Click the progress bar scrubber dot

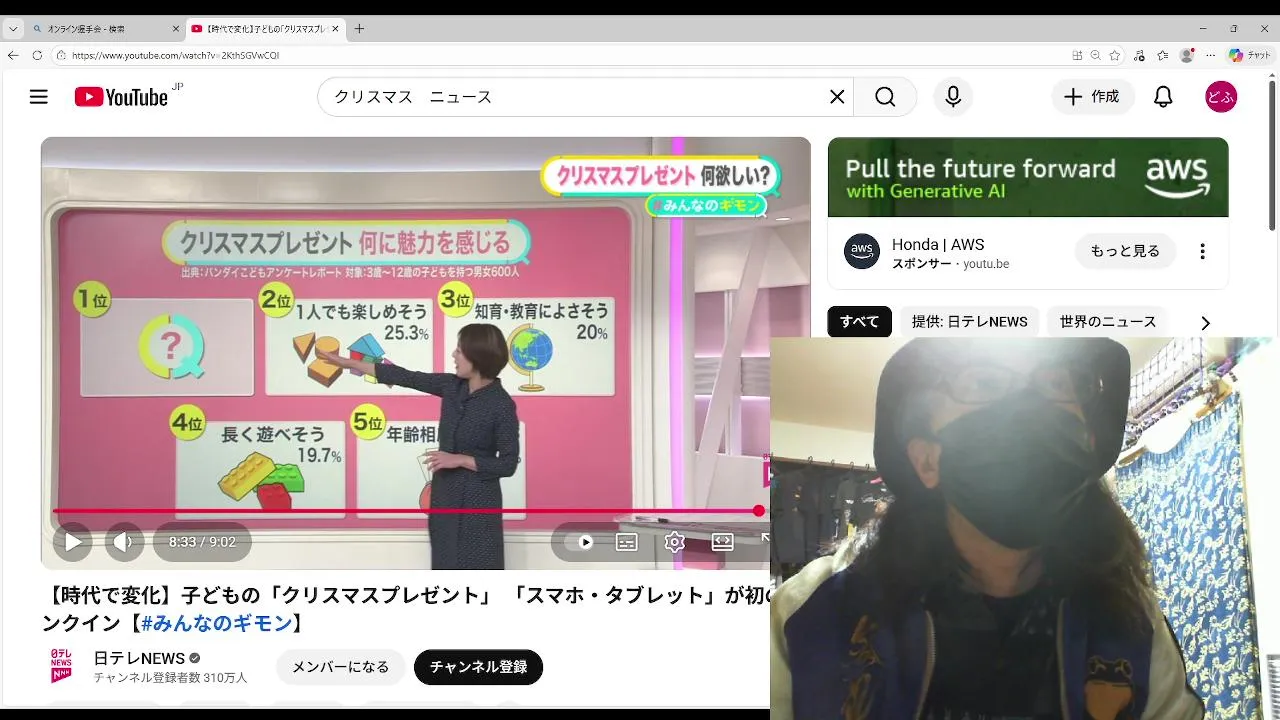[x=759, y=511]
